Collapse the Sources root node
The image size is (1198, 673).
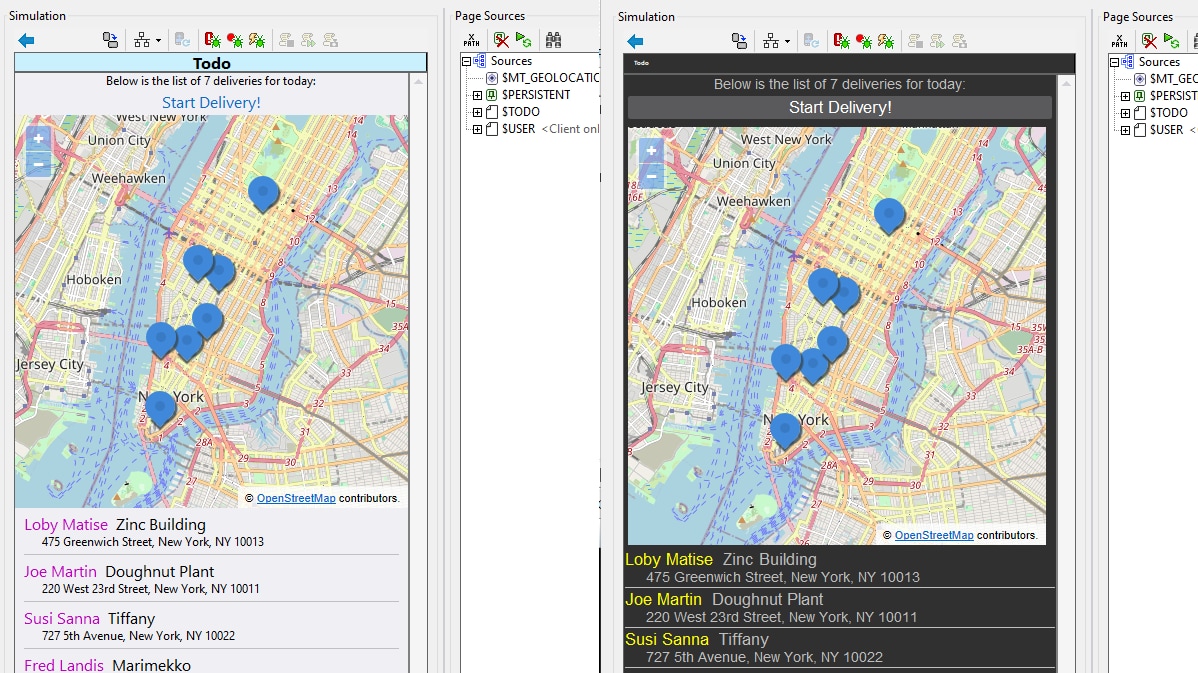point(466,61)
